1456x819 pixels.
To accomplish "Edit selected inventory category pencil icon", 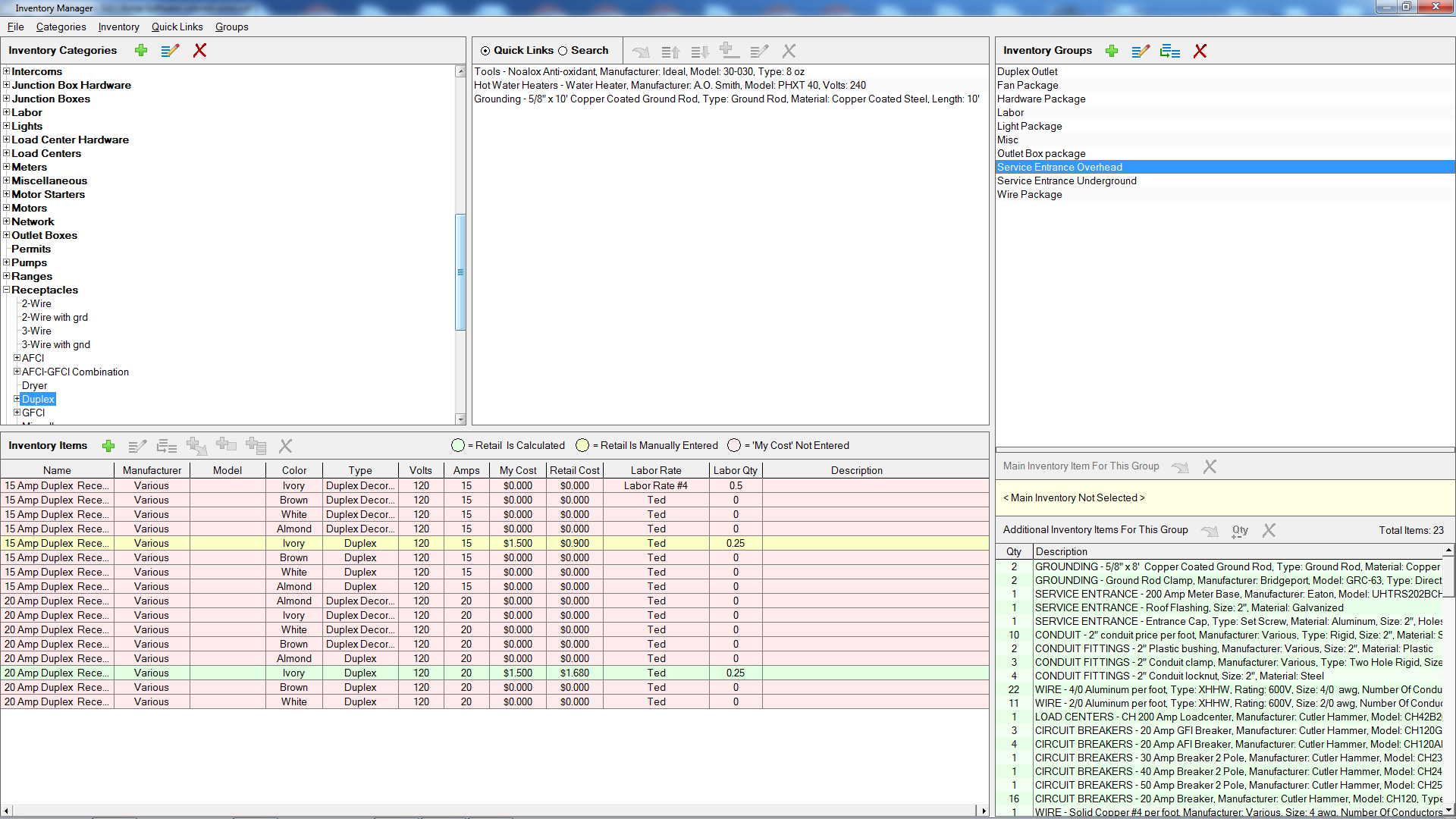I will click(x=170, y=50).
